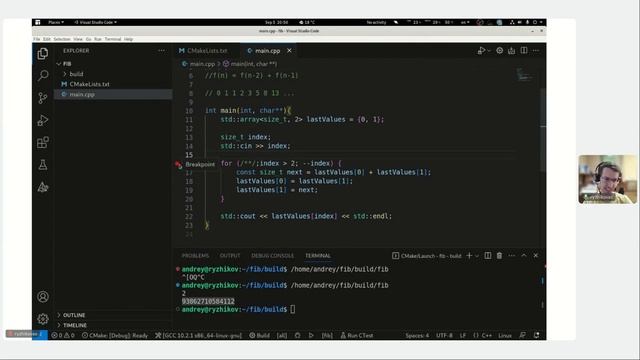Select the main.cpp editor tab
Viewport: 640px width, 360px height.
(267, 51)
